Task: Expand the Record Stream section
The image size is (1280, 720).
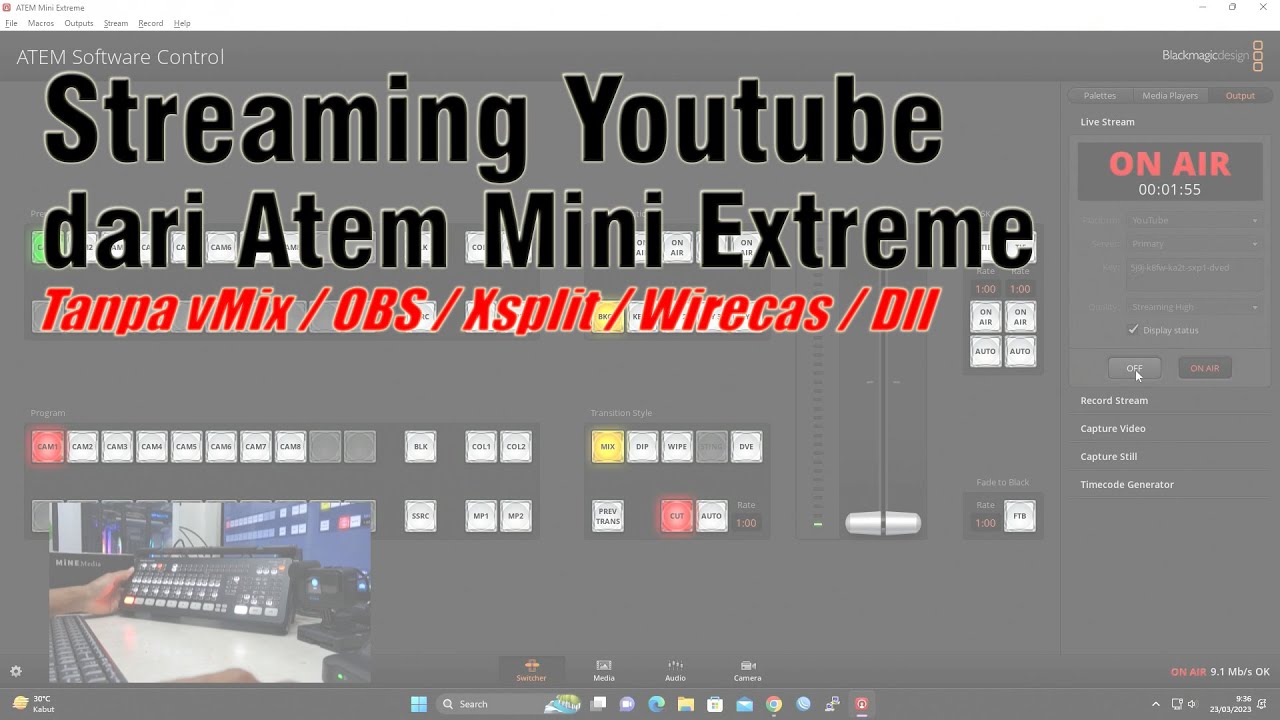Action: (1114, 401)
